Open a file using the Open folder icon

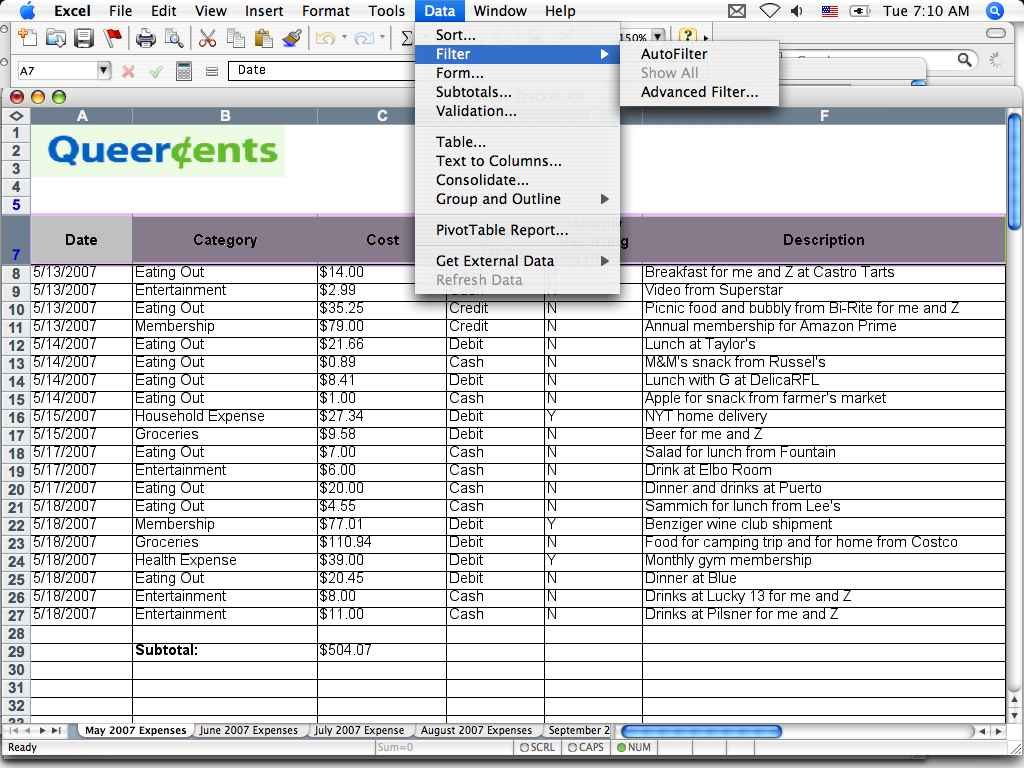[56, 35]
